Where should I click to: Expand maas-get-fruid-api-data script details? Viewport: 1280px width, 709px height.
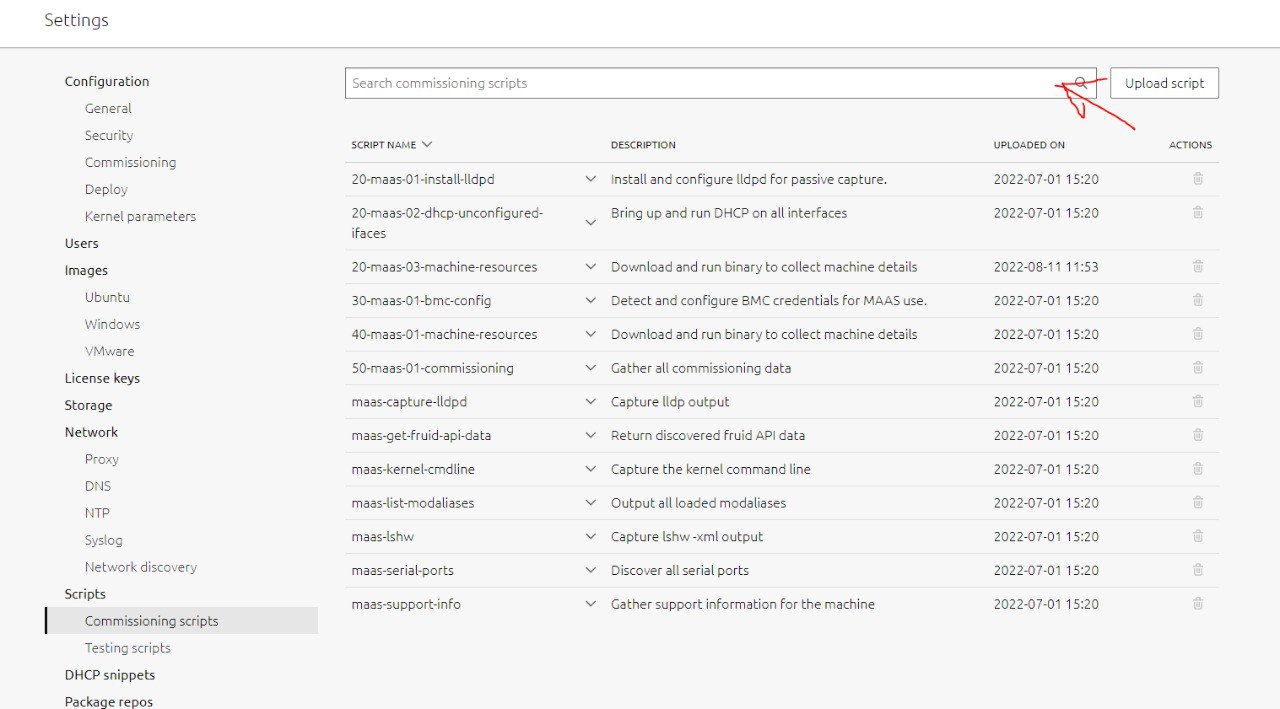590,435
